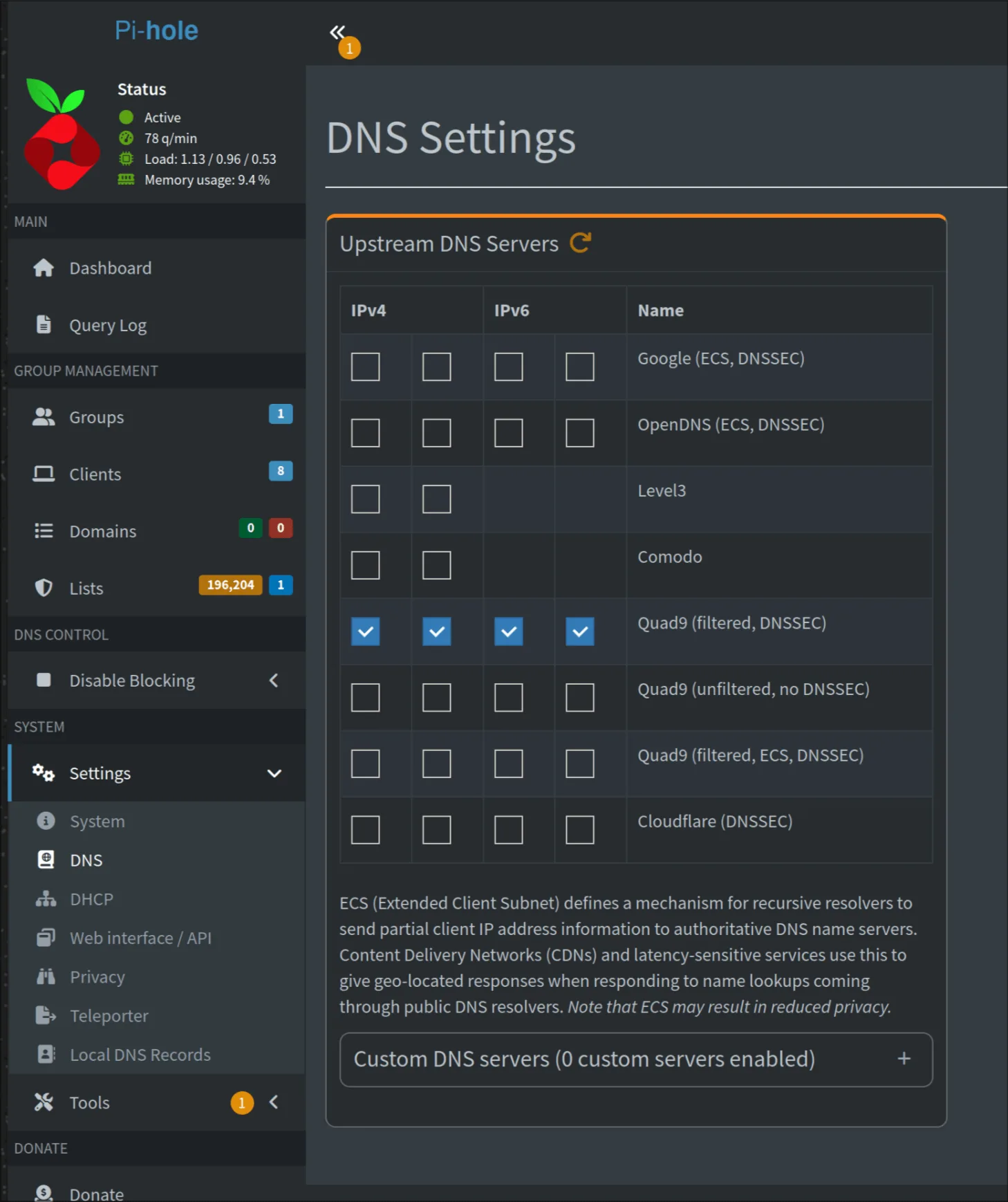1008x1202 pixels.
Task: Click the Pi-hole raspberry logo
Action: [x=62, y=134]
